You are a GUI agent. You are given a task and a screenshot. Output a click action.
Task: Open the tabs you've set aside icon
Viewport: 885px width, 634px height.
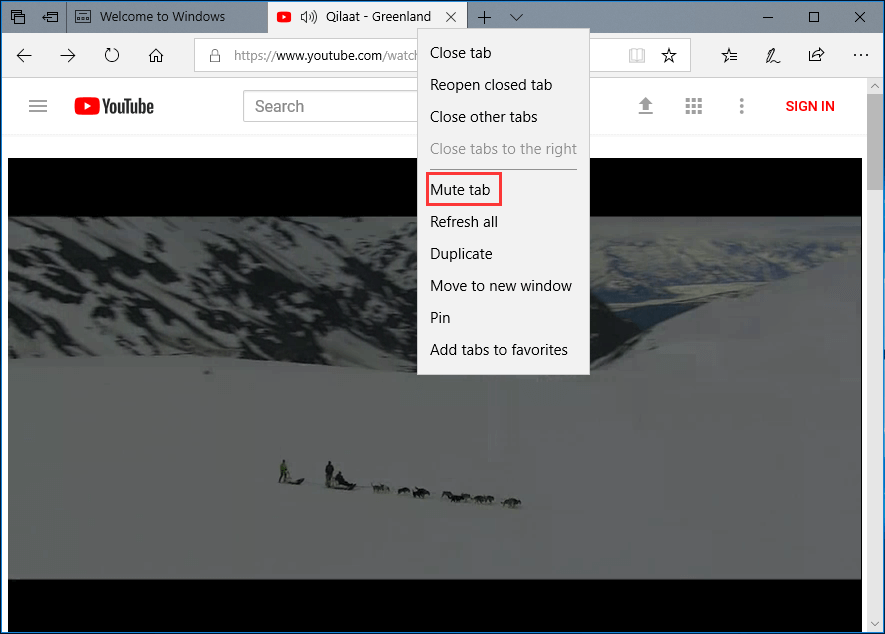(18, 17)
